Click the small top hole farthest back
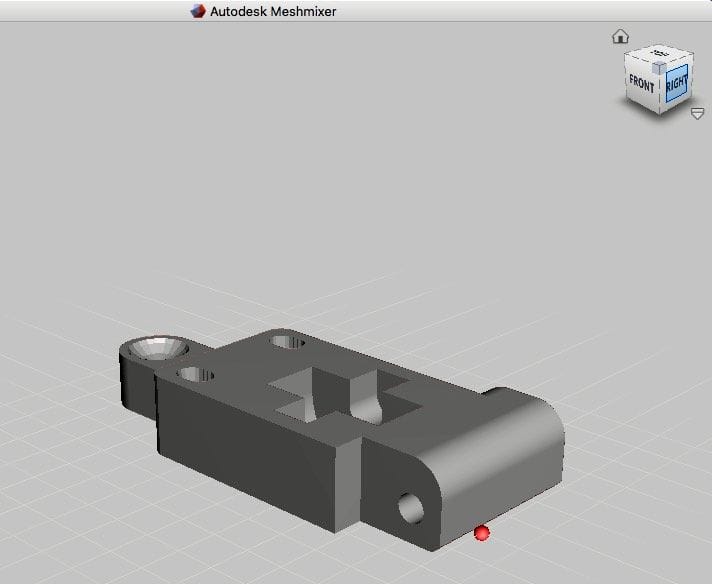Image resolution: width=712 pixels, height=584 pixels. 288,342
